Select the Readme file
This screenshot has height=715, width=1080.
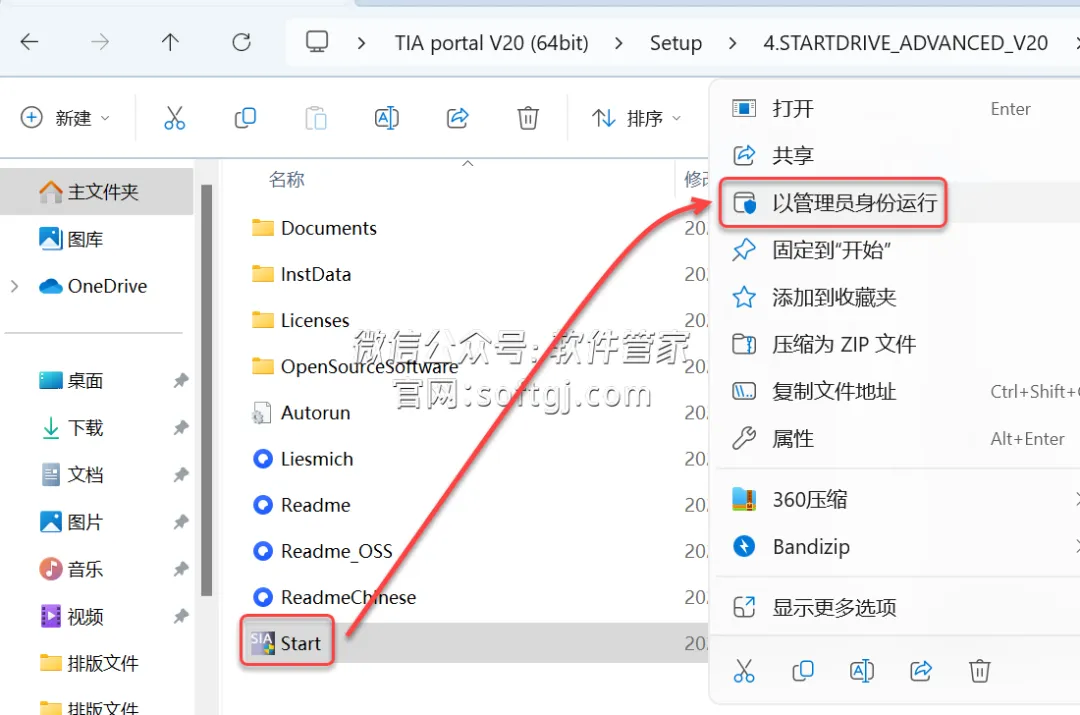pyautogui.click(x=301, y=505)
